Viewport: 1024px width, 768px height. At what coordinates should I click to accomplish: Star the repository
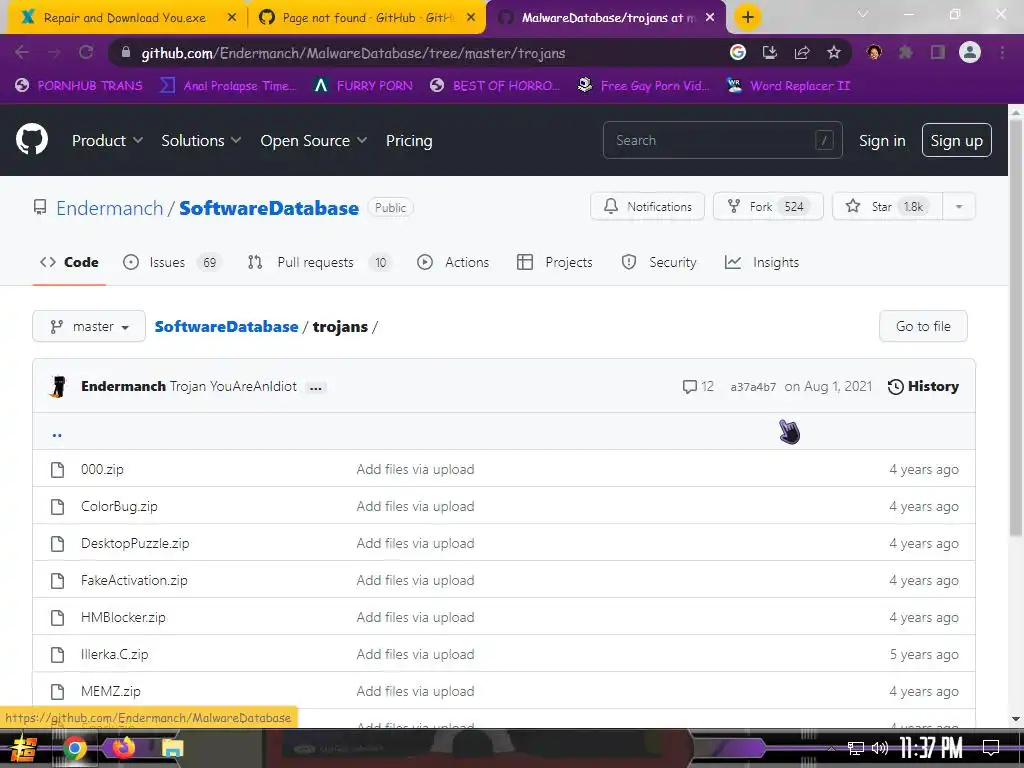pyautogui.click(x=887, y=207)
